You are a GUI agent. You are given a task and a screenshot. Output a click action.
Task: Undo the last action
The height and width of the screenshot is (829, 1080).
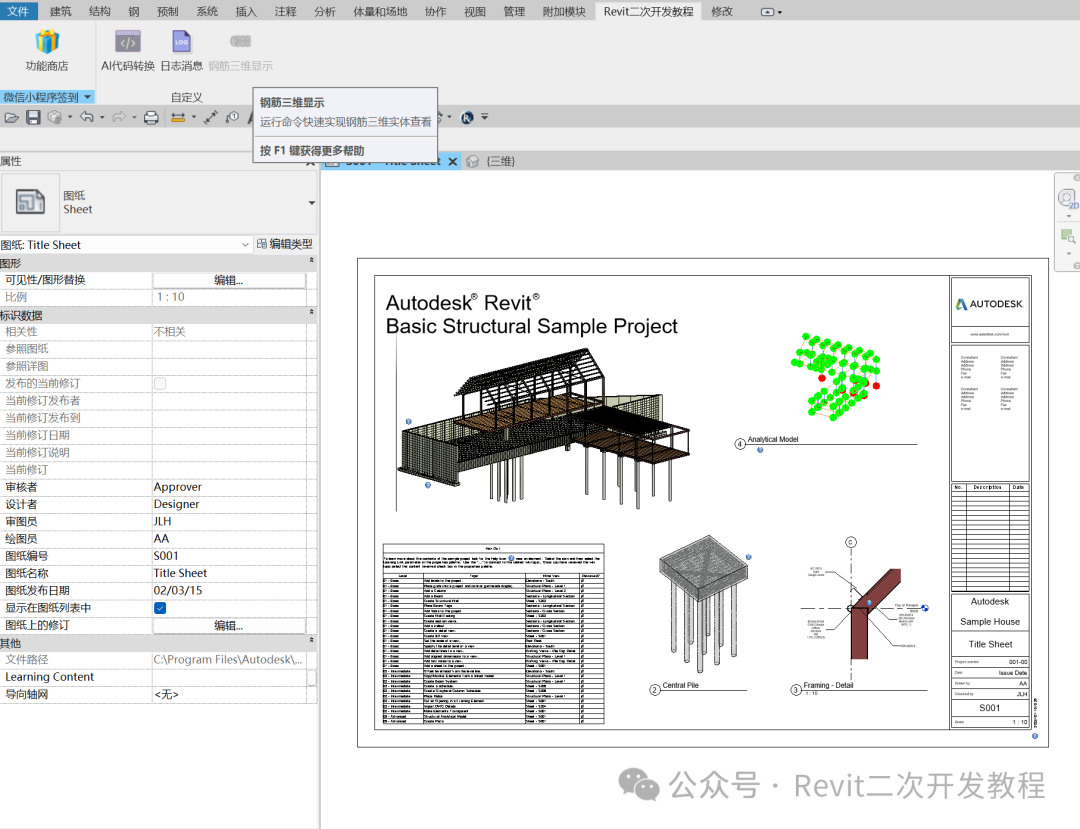87,117
